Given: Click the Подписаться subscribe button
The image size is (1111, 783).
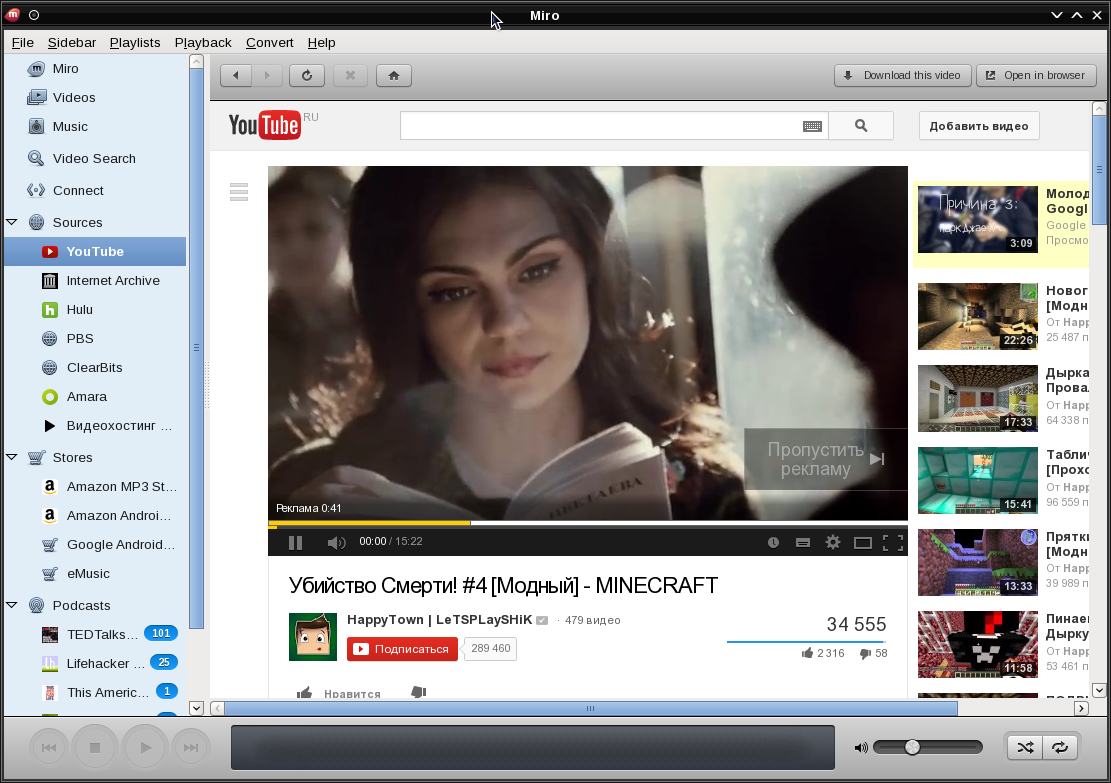Looking at the screenshot, I should click(402, 648).
